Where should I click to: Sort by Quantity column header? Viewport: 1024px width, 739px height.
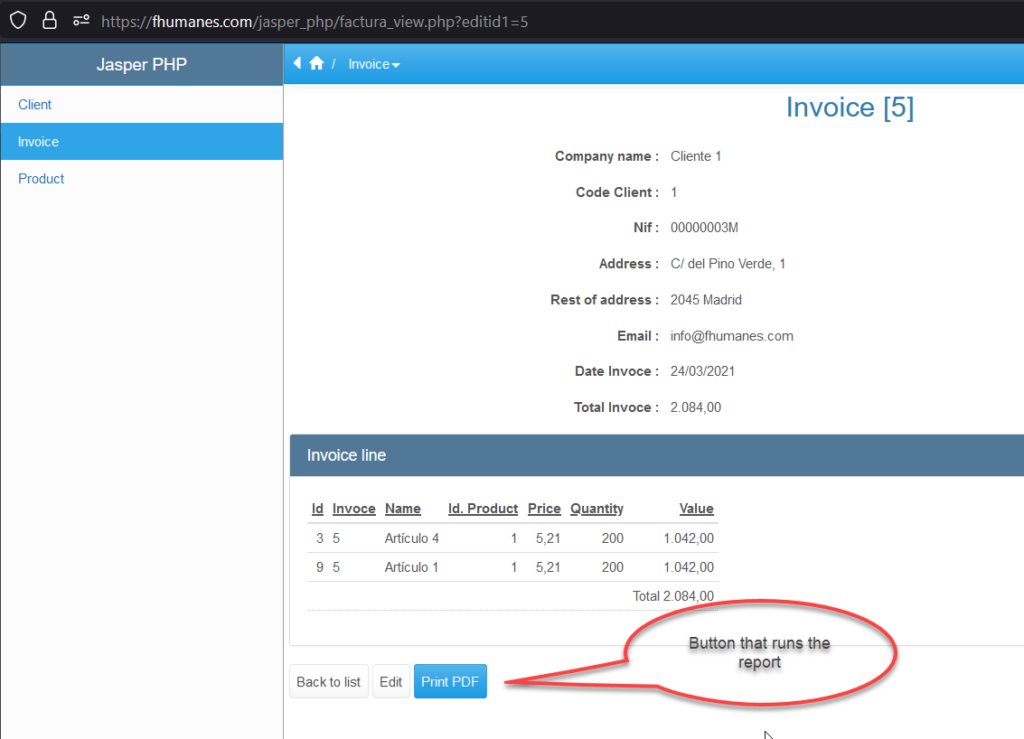[597, 509]
